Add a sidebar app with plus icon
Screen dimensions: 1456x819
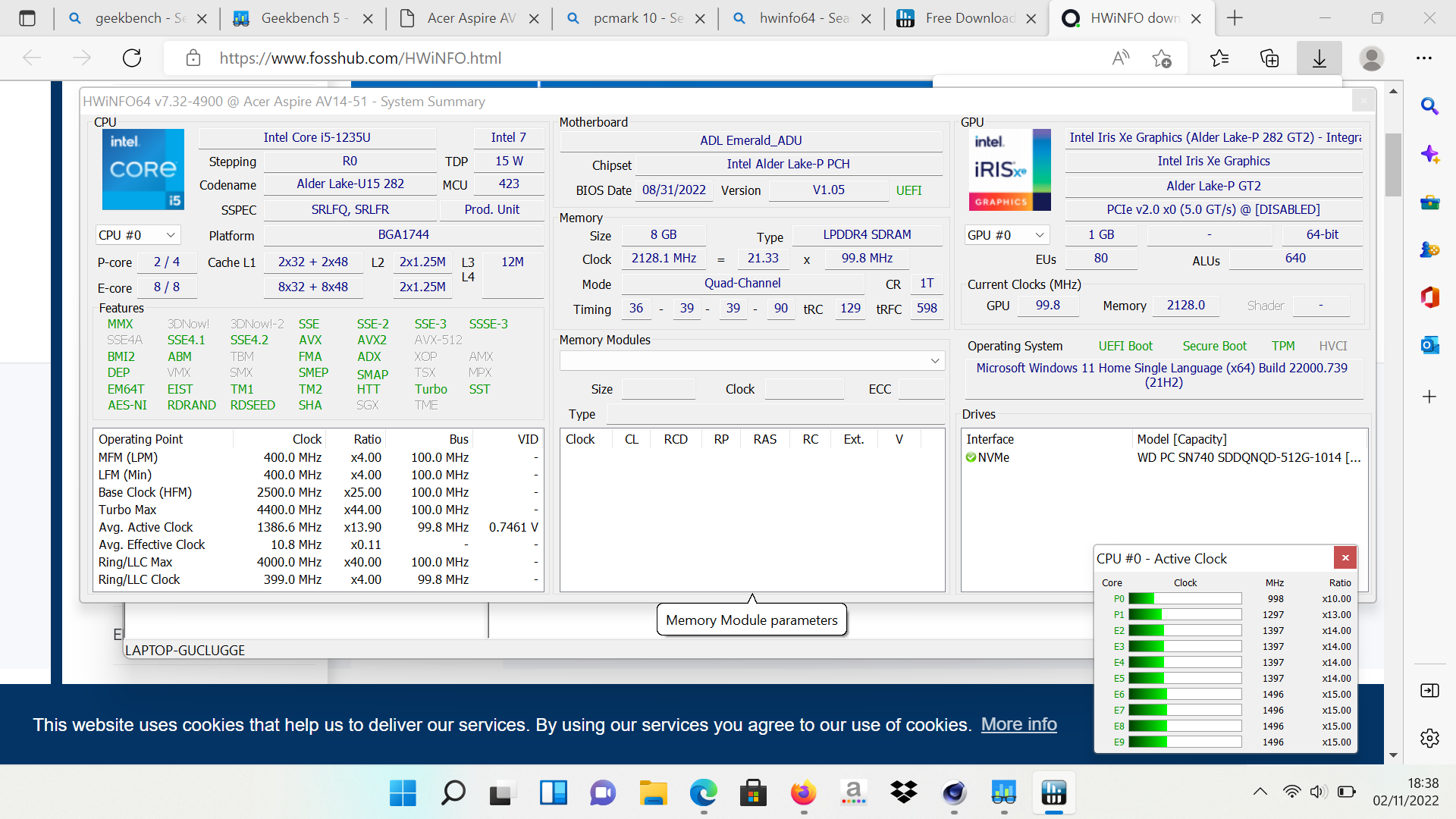point(1429,397)
